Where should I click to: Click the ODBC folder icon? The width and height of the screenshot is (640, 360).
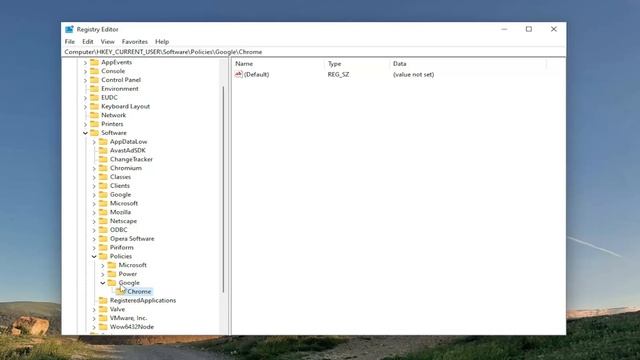point(103,230)
